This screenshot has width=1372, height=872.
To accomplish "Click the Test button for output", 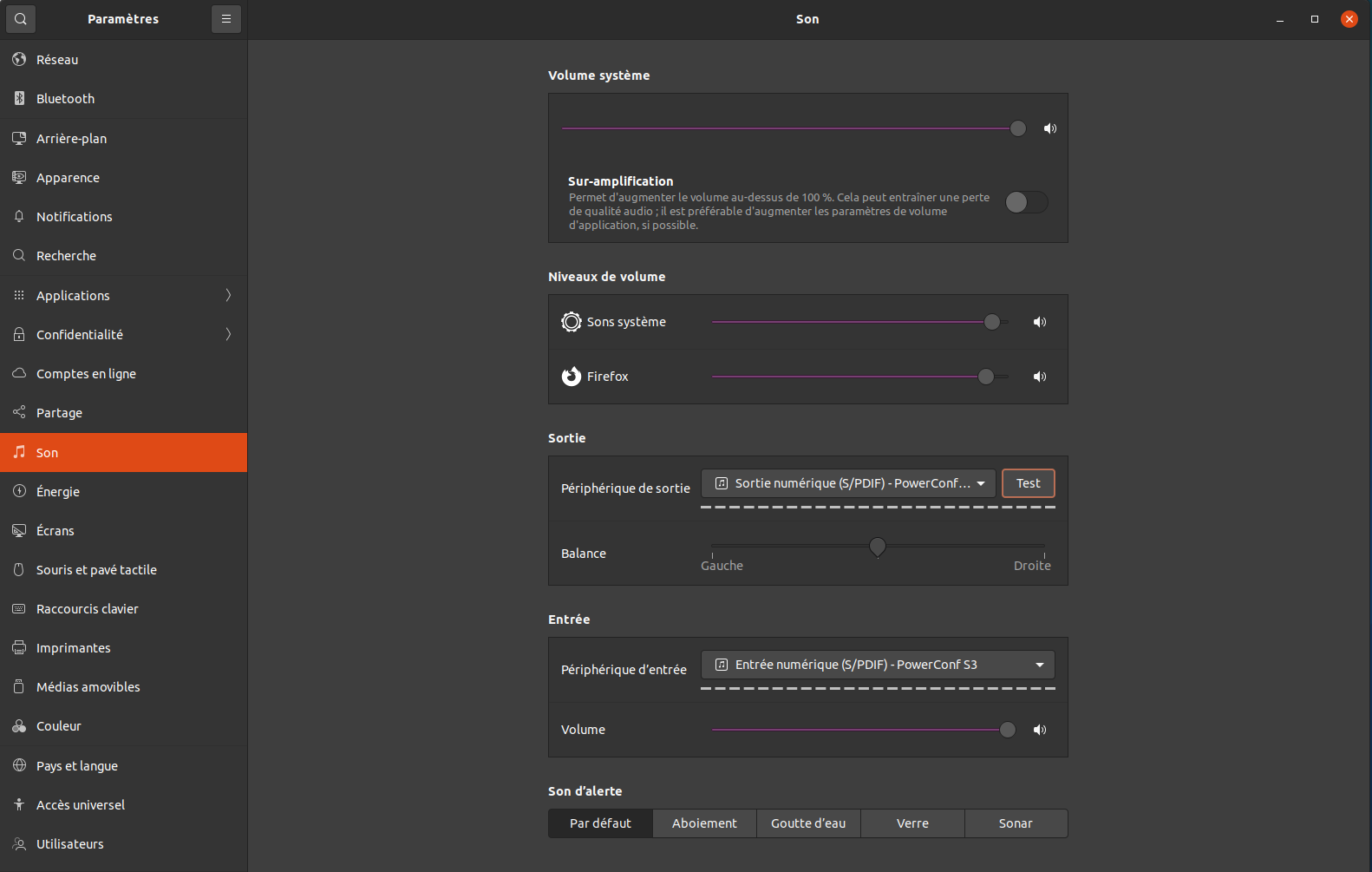I will click(1028, 483).
